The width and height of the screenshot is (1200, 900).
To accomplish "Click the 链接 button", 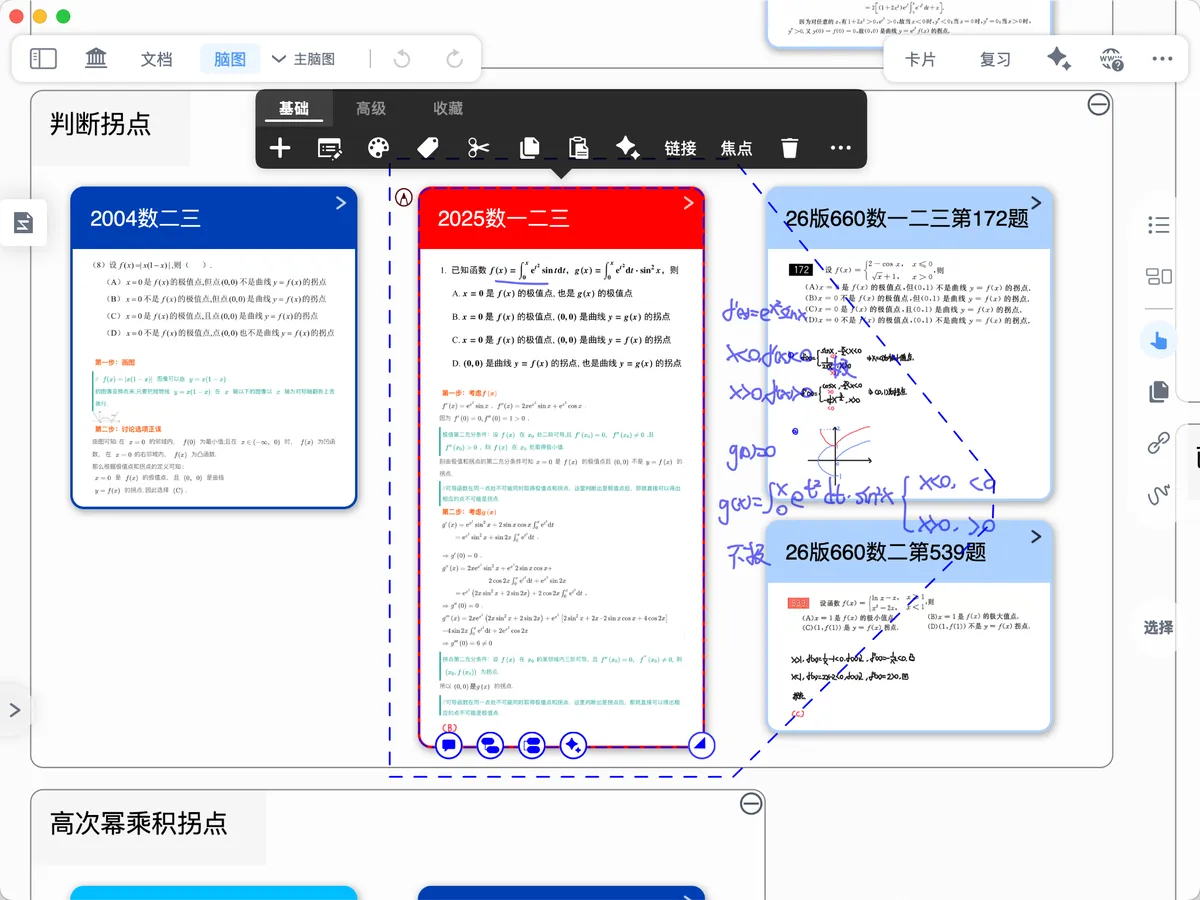I will point(680,148).
